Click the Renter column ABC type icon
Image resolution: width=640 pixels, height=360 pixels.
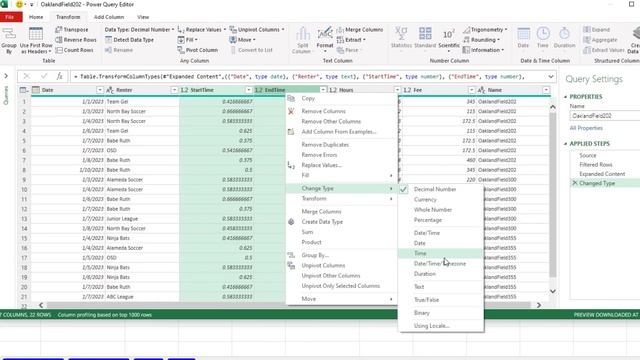[110, 90]
